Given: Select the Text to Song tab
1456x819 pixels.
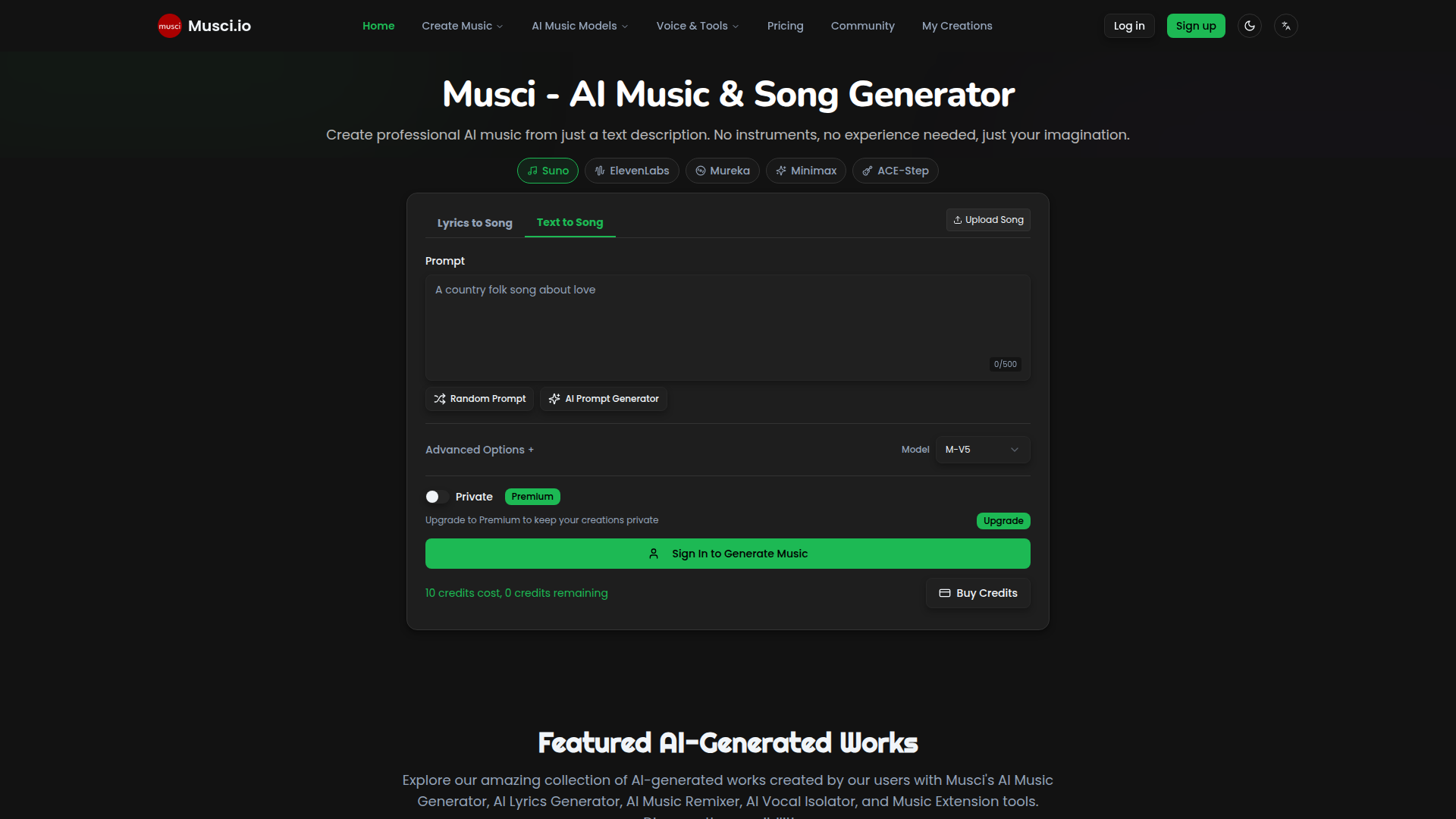Looking at the screenshot, I should pyautogui.click(x=570, y=222).
